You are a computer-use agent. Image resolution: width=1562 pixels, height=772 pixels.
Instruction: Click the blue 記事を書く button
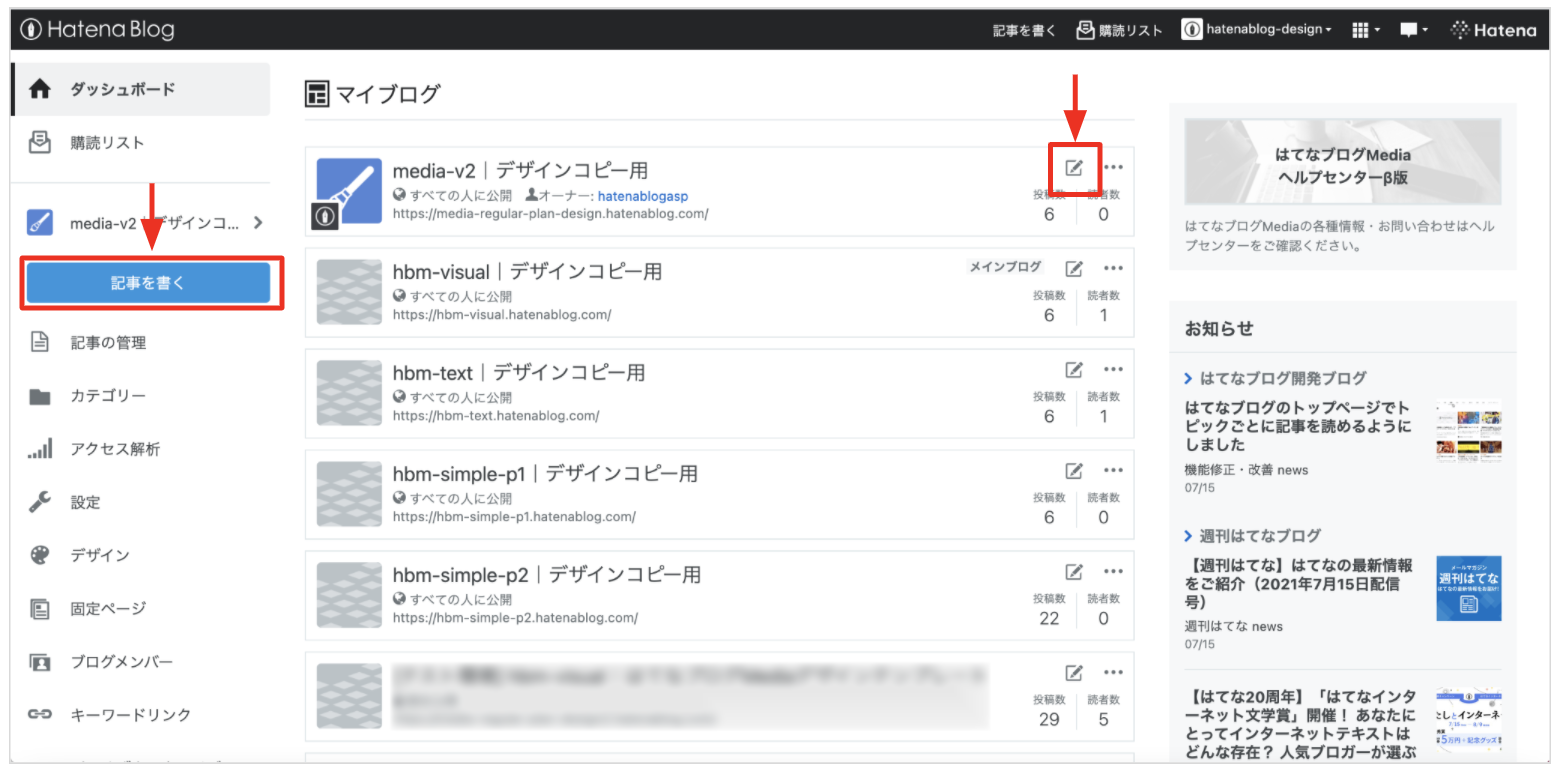[148, 283]
